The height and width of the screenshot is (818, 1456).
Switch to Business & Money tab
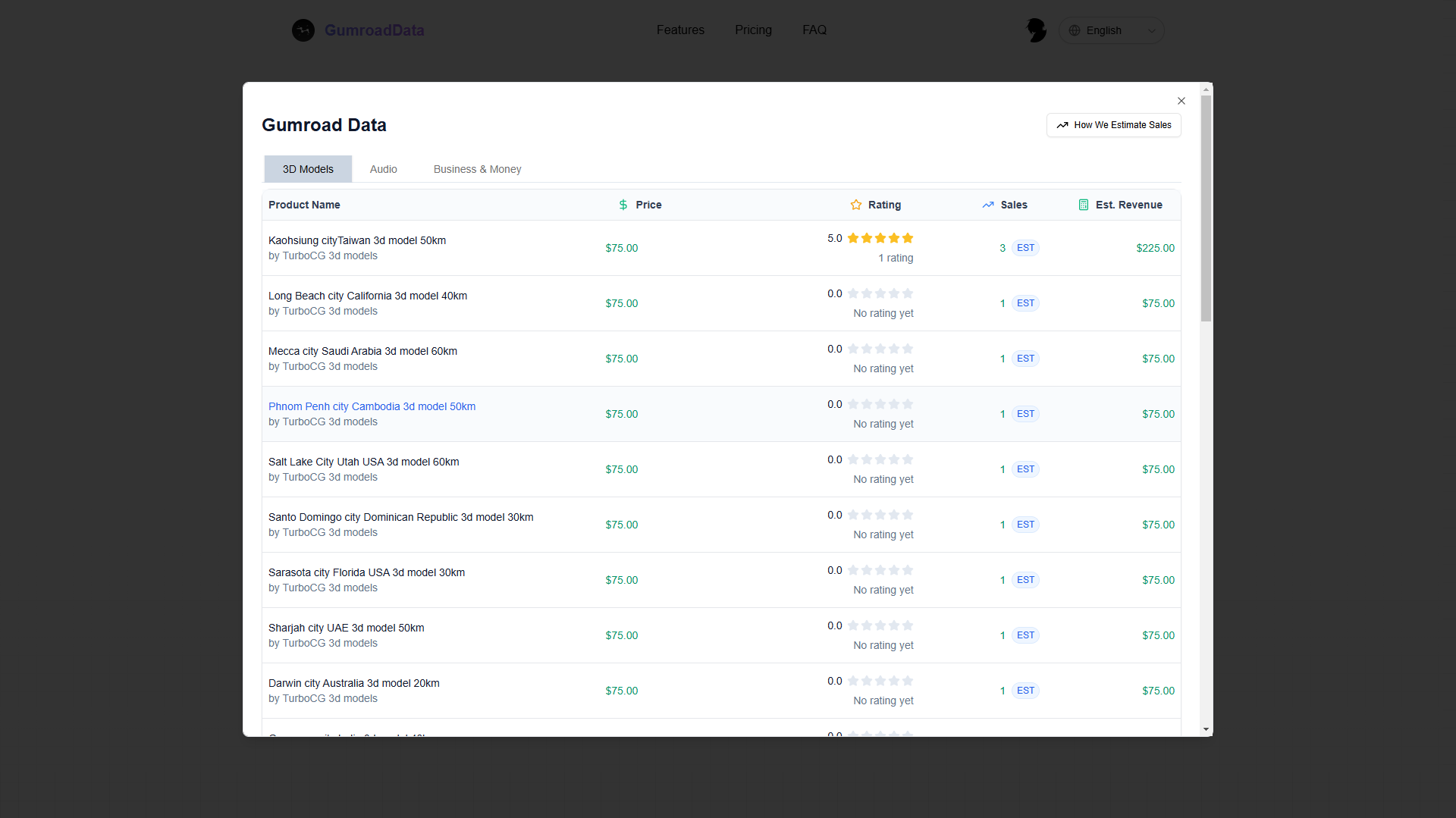click(x=478, y=169)
